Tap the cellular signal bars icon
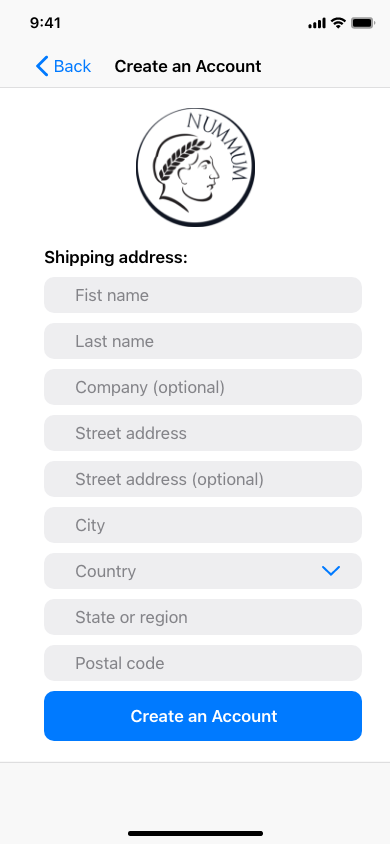This screenshot has width=390, height=844. [317, 23]
